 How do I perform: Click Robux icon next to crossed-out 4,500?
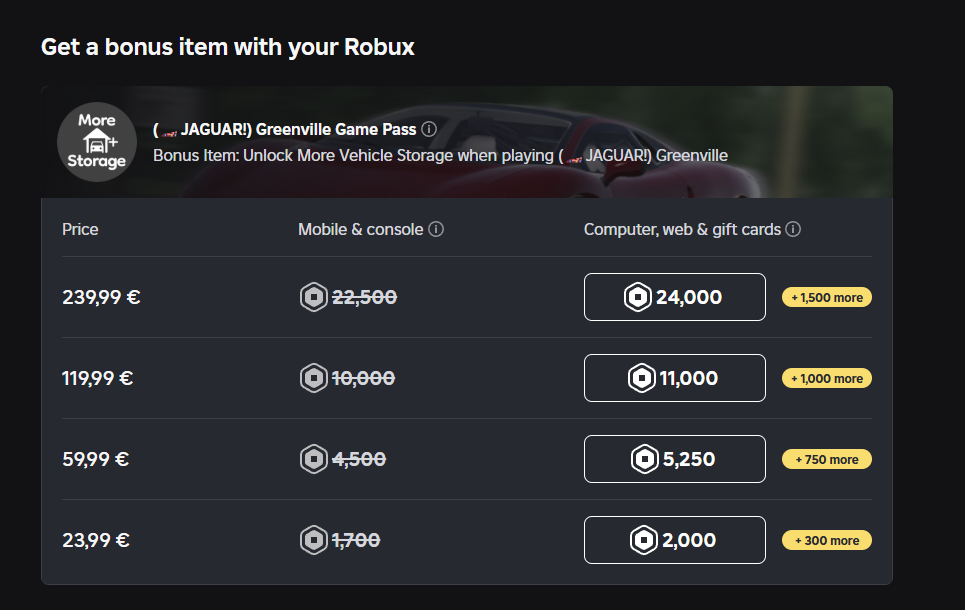[314, 459]
